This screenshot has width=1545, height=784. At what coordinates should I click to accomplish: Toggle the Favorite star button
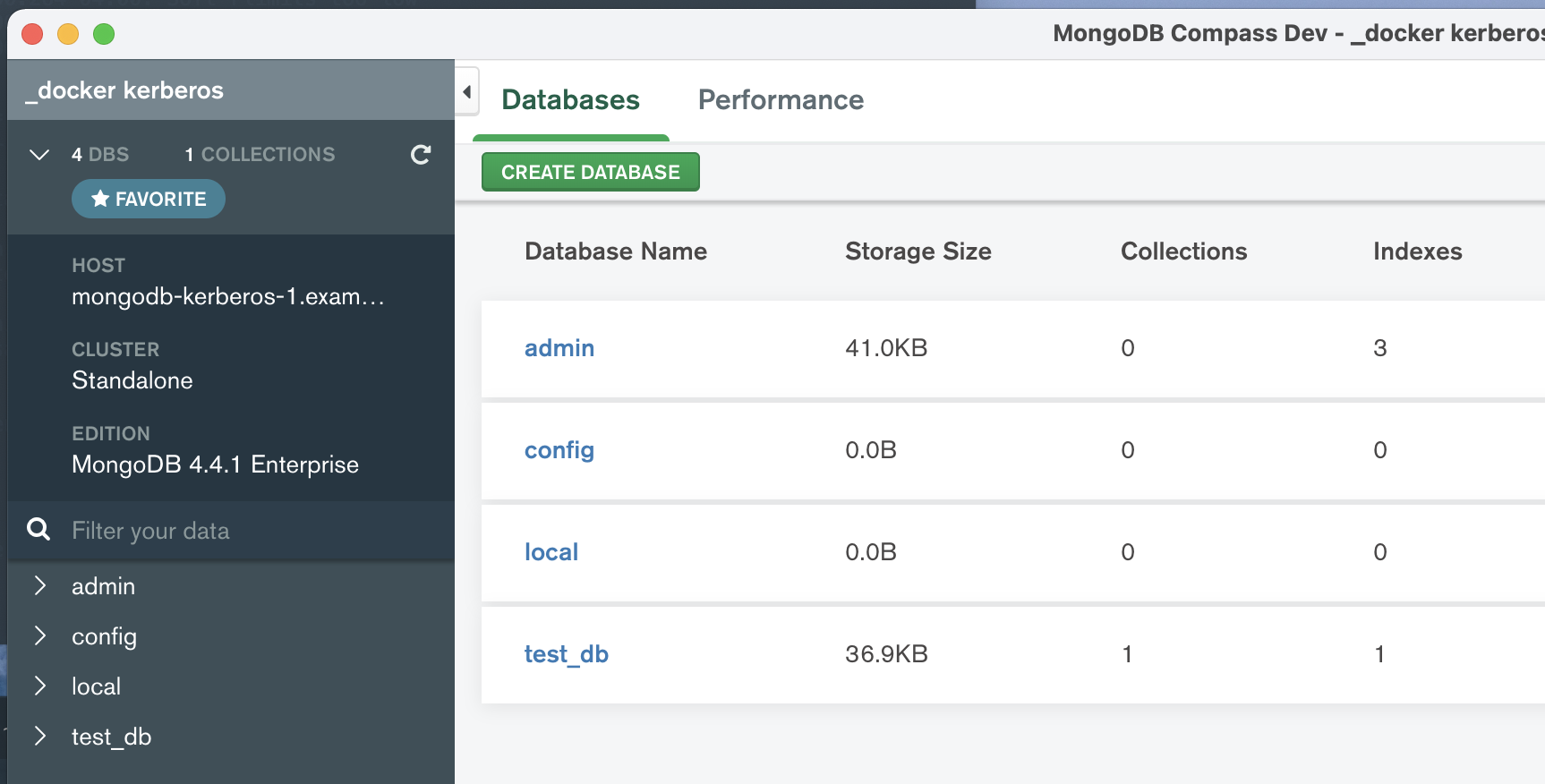coord(149,199)
